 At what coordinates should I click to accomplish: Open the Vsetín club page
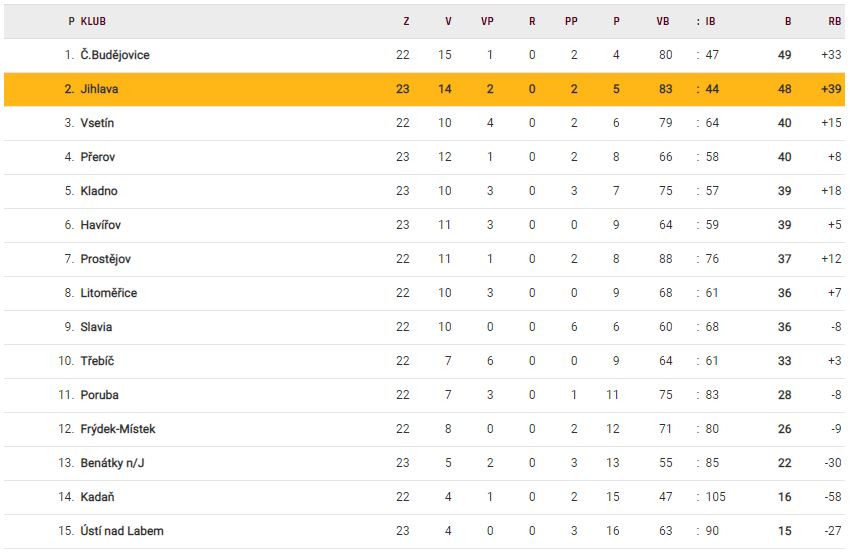tap(99, 123)
